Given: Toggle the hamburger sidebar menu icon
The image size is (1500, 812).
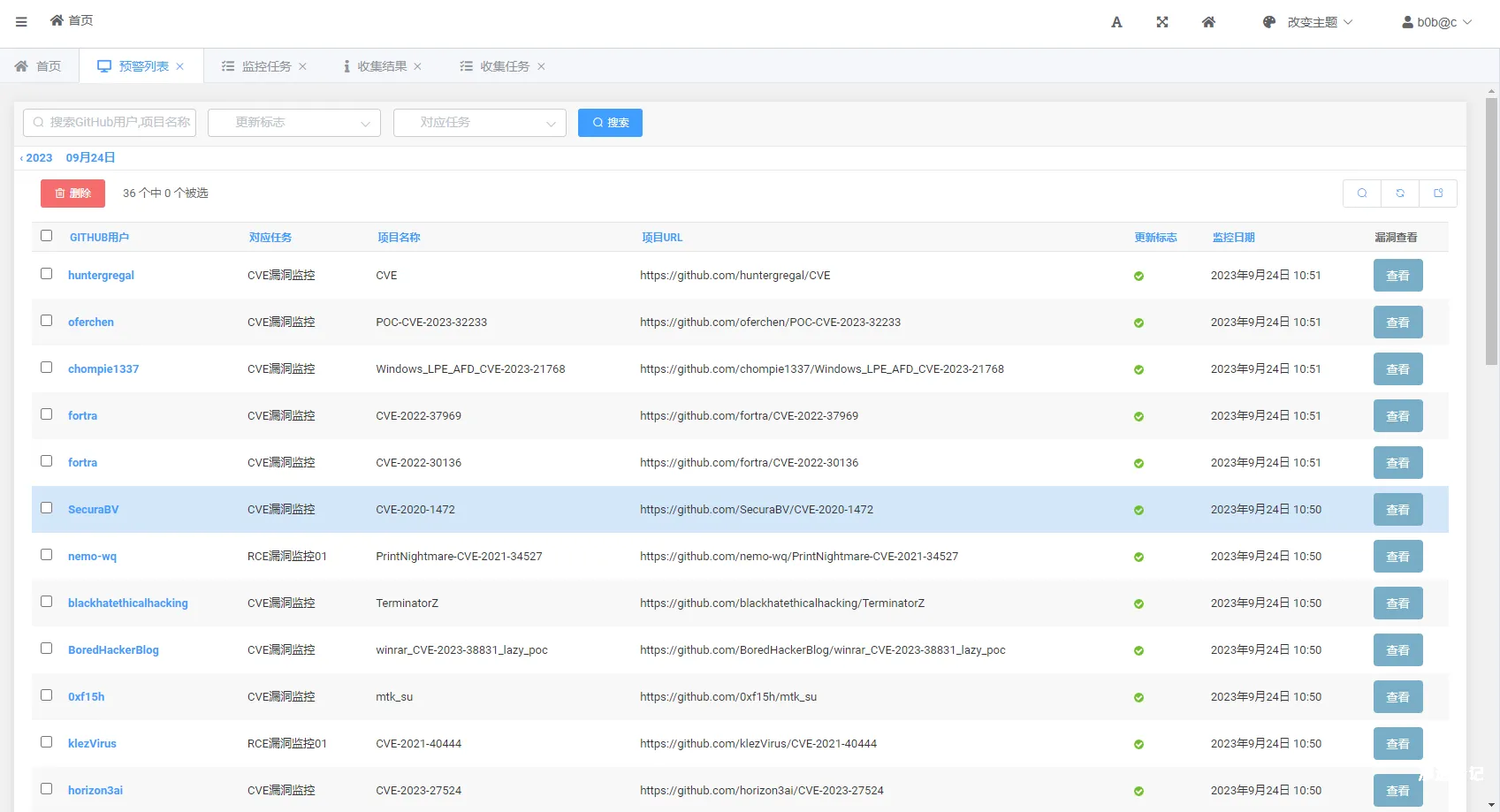Looking at the screenshot, I should (21, 22).
